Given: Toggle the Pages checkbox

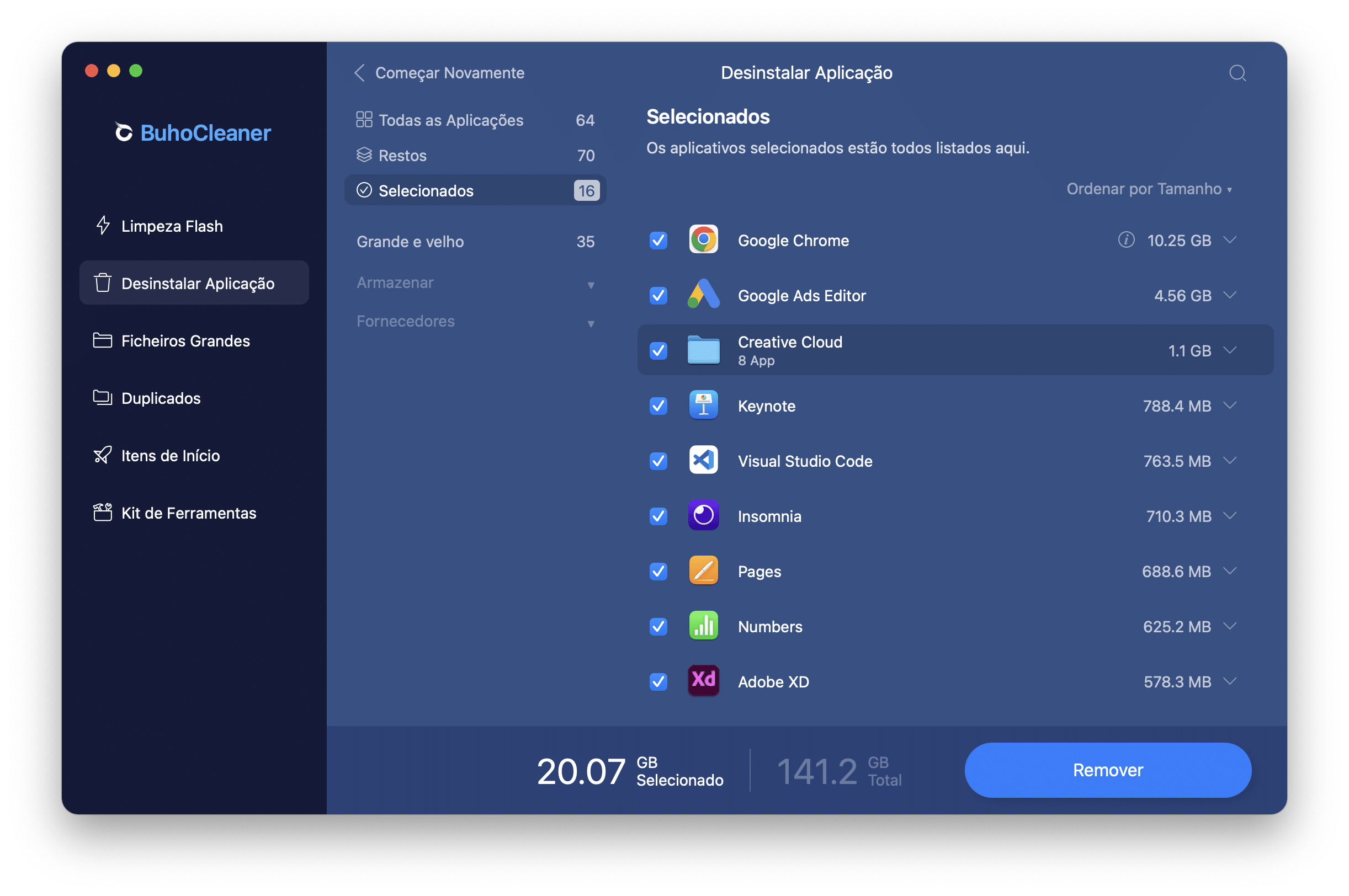Looking at the screenshot, I should pos(658,571).
